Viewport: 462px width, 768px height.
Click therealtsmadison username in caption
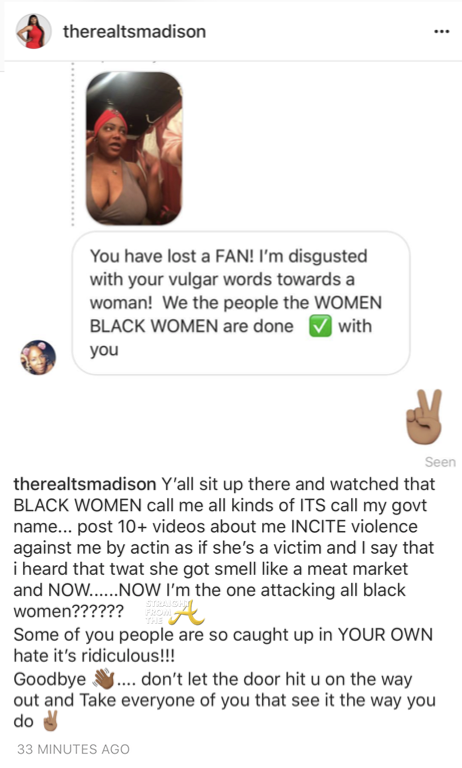click(x=85, y=484)
